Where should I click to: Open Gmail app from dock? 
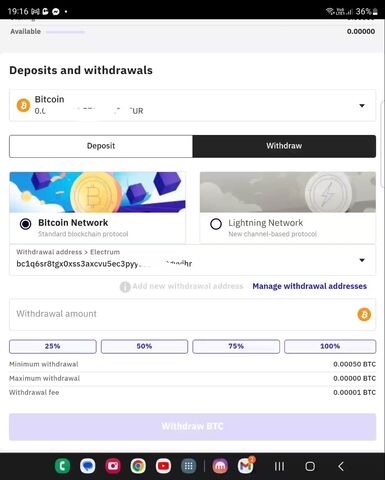pos(246,466)
